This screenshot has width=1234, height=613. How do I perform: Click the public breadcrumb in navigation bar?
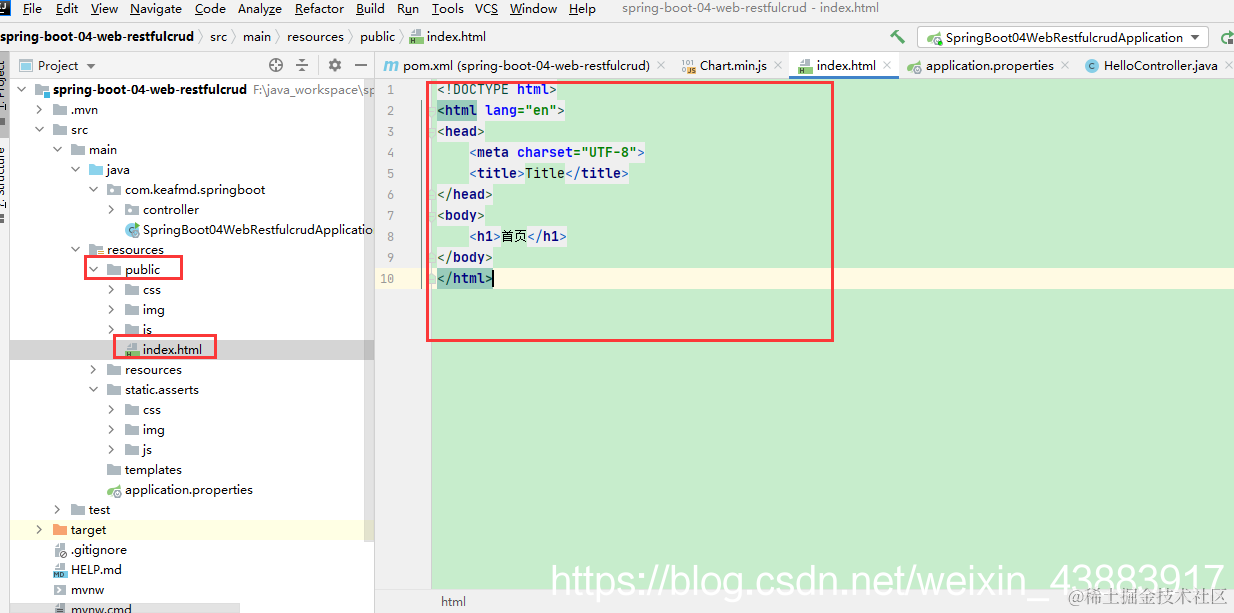tap(377, 37)
